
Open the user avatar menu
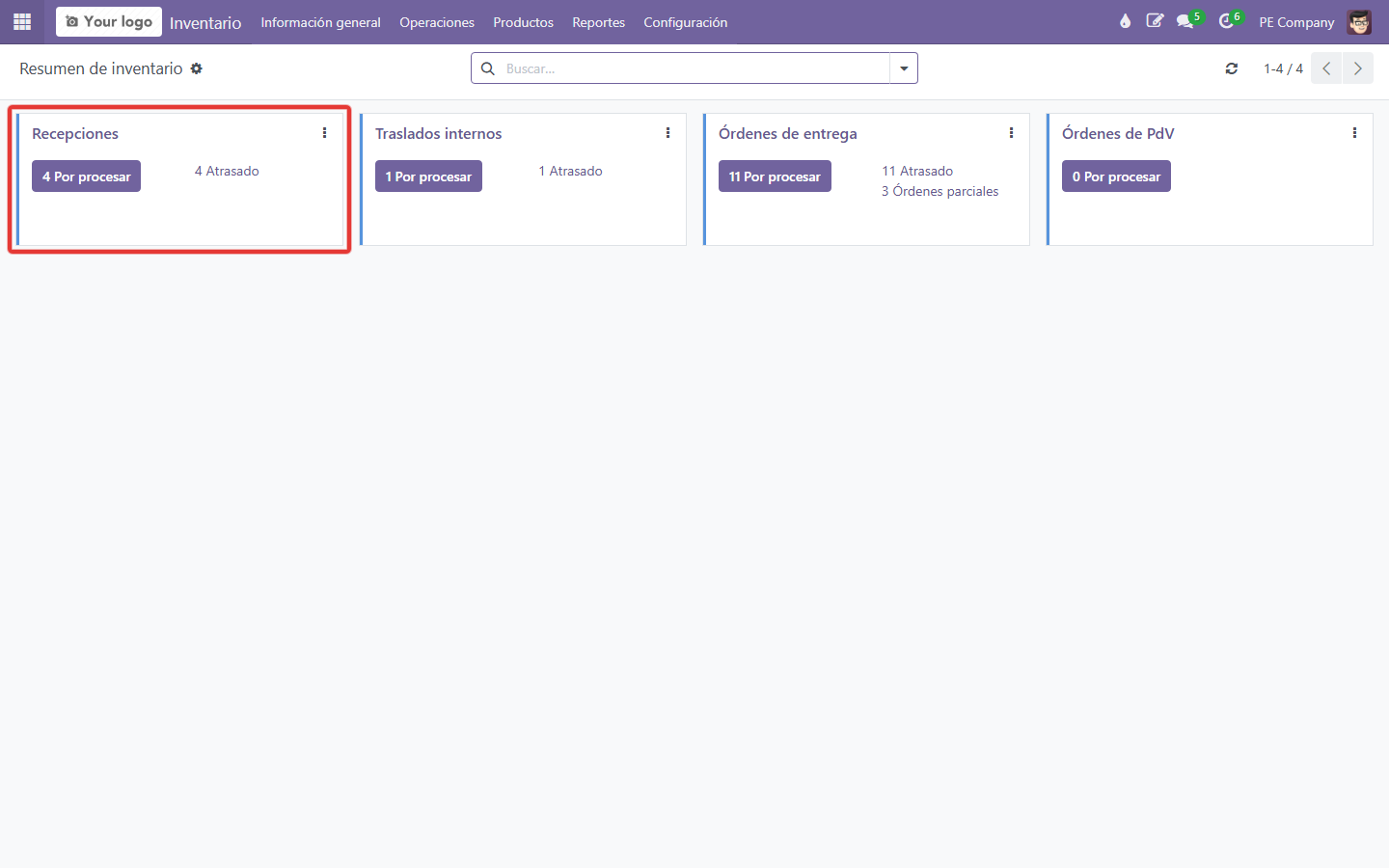1359,22
